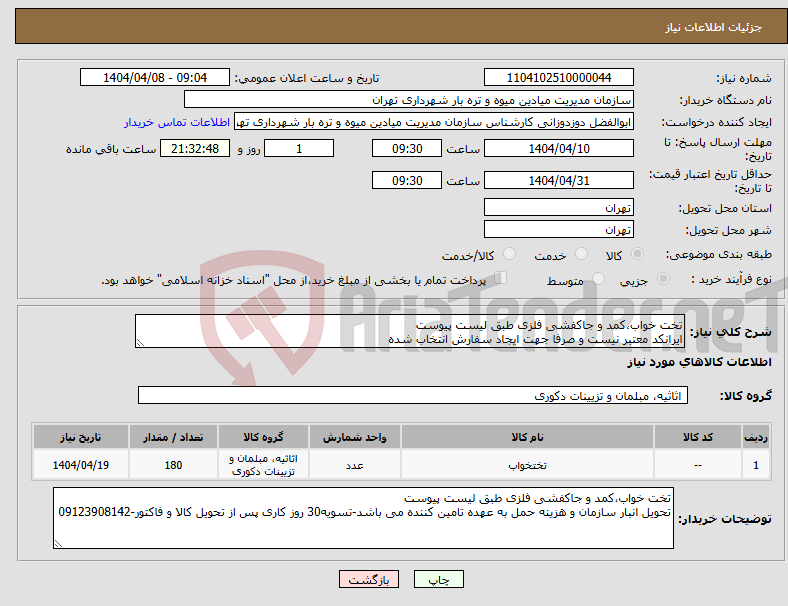
Task: Click ردیف column header
Action: tap(755, 437)
